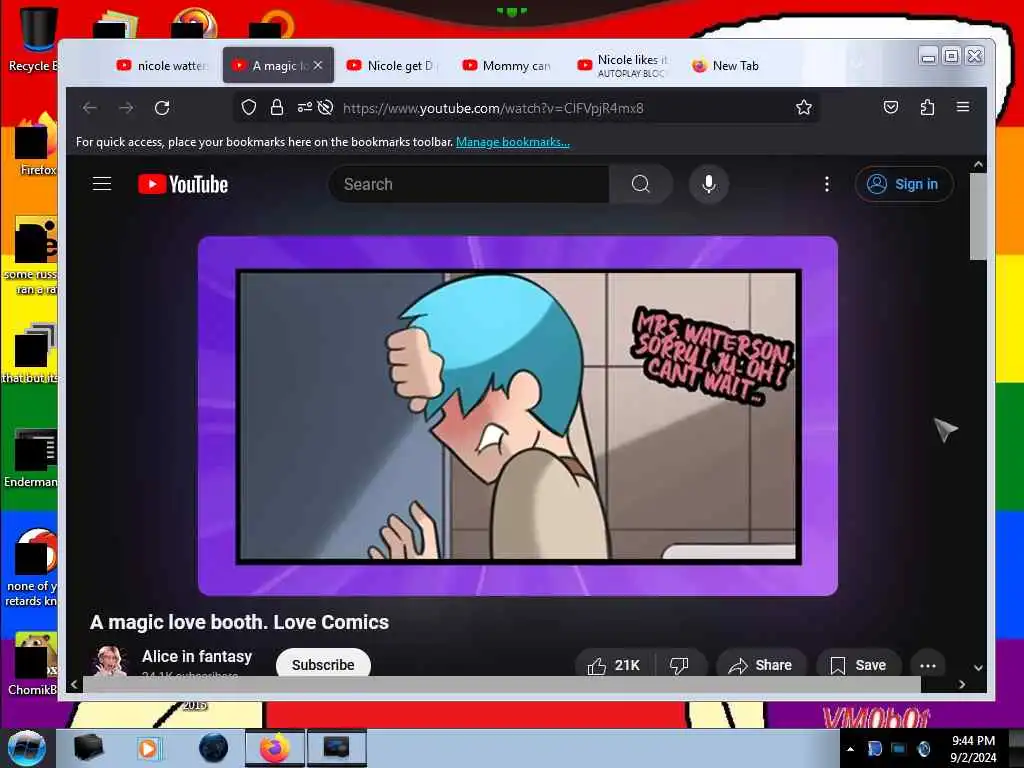Open taskbar clock showing 9:44 PM
The width and height of the screenshot is (1024, 768).
click(x=974, y=749)
